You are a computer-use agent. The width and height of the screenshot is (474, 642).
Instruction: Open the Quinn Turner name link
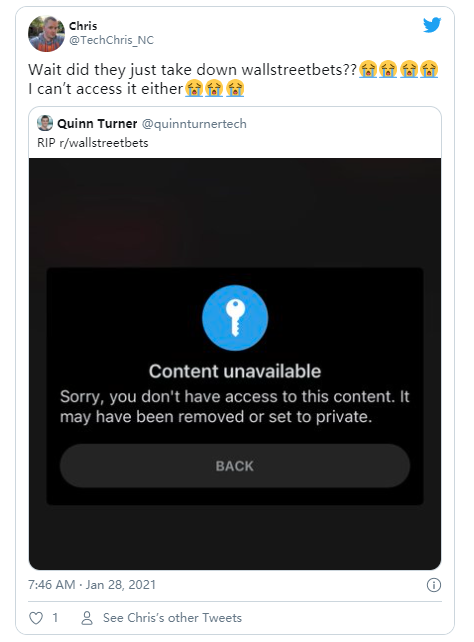(x=97, y=124)
